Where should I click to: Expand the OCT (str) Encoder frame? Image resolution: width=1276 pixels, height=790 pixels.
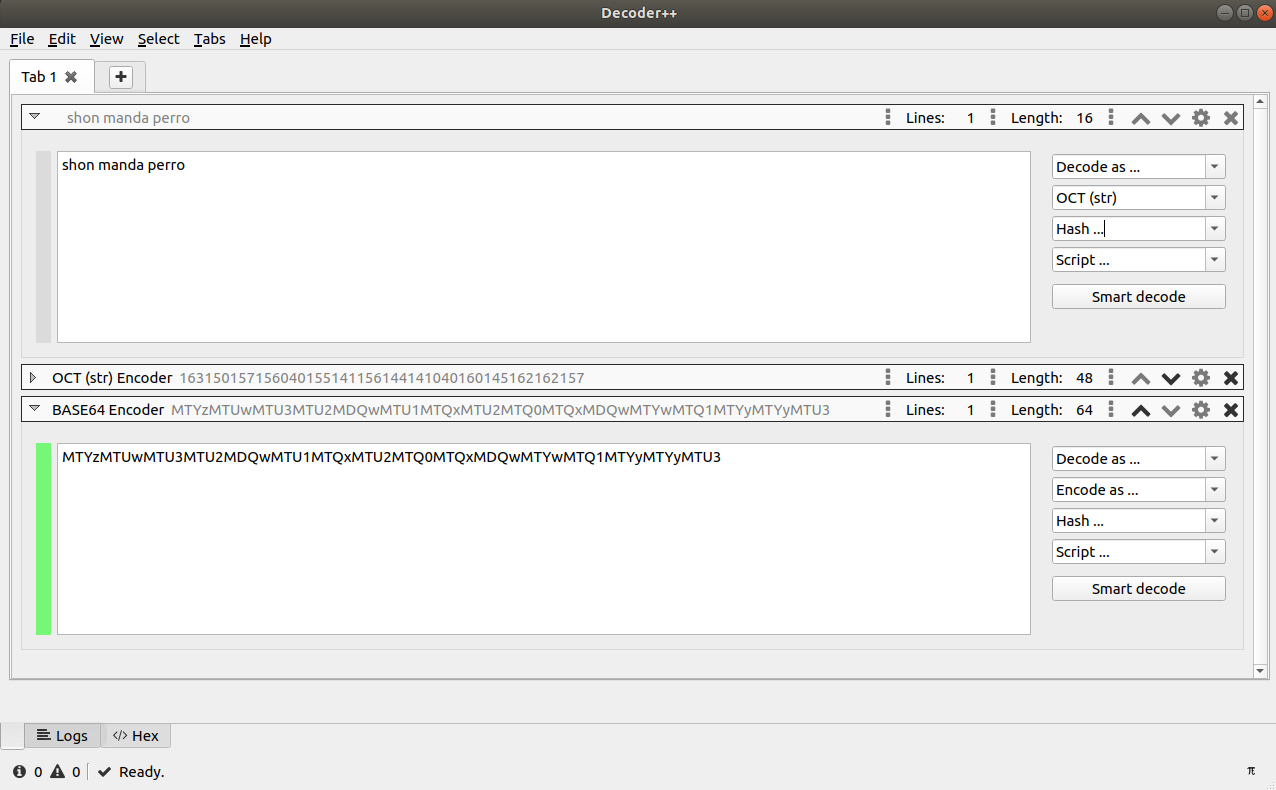[x=33, y=377]
